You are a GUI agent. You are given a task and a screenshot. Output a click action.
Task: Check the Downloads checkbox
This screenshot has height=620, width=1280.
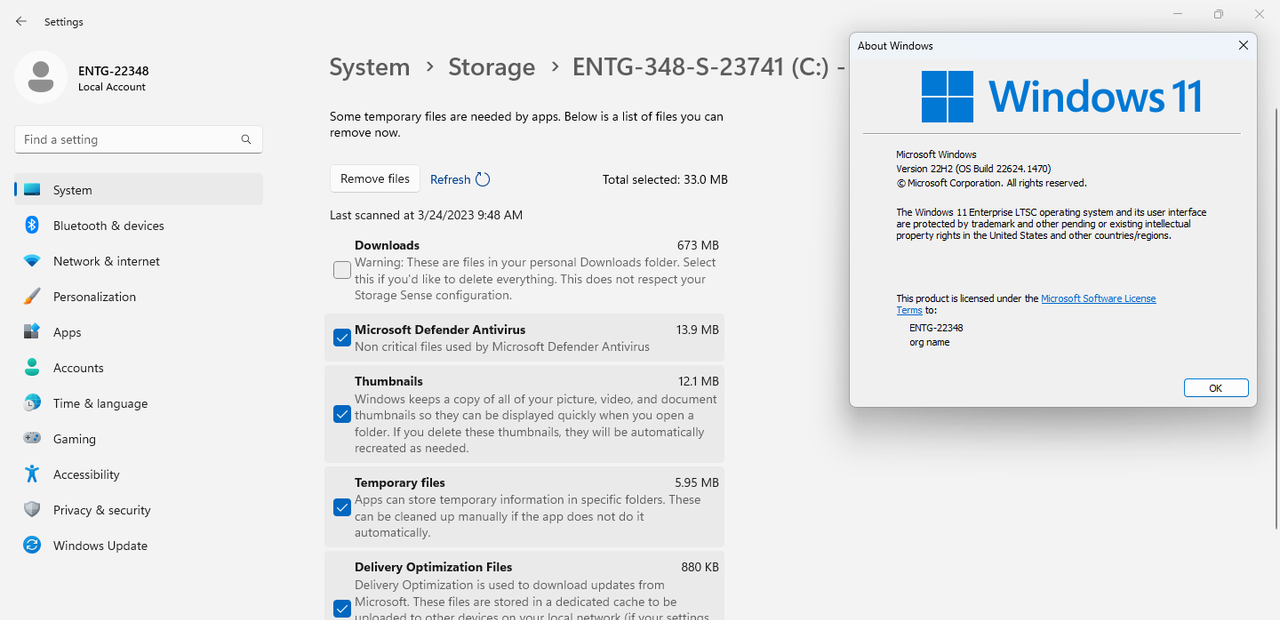[342, 270]
